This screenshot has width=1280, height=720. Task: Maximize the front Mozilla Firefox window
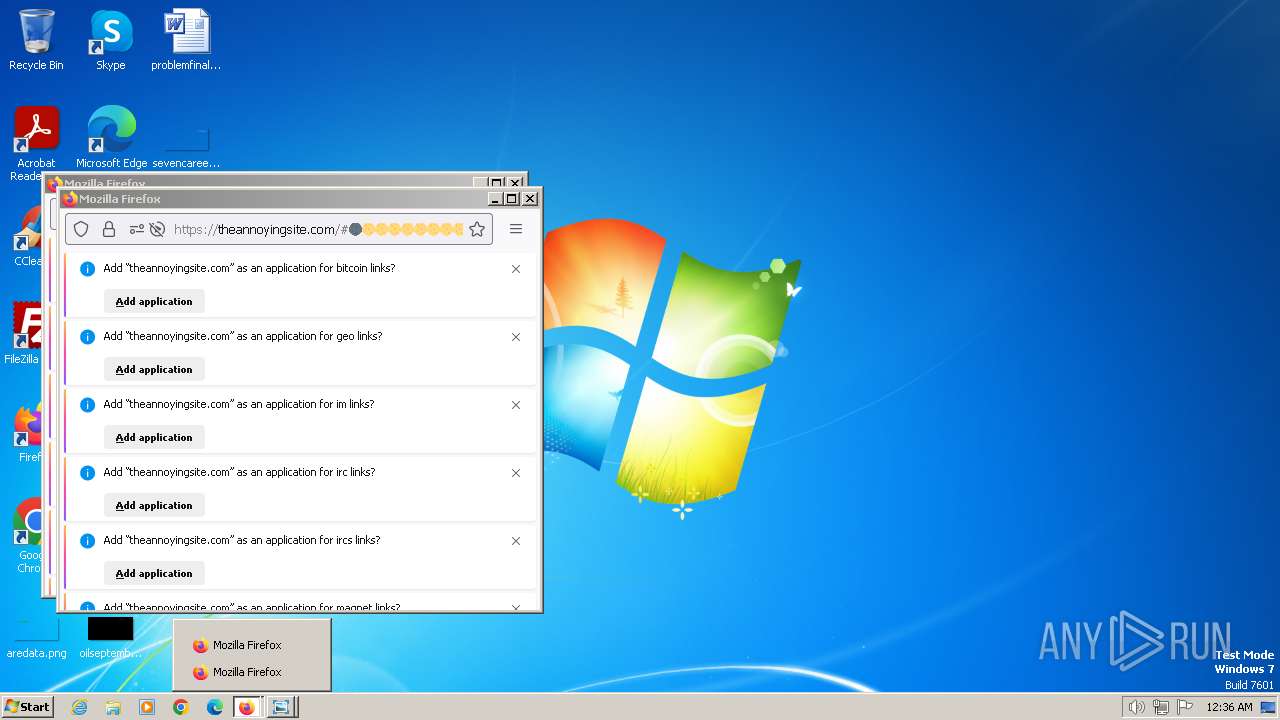point(512,199)
